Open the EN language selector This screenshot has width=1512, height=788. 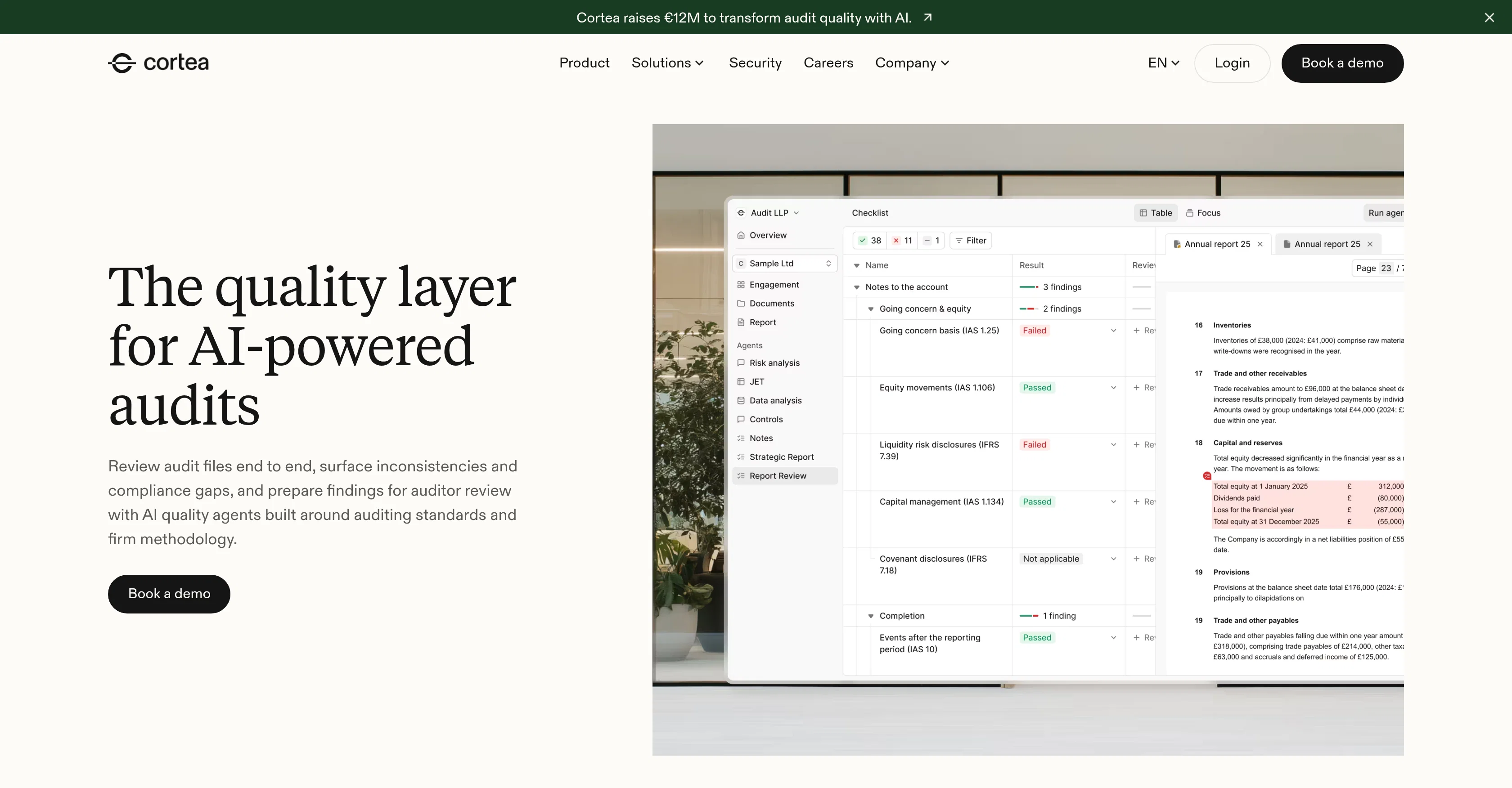click(x=1163, y=63)
